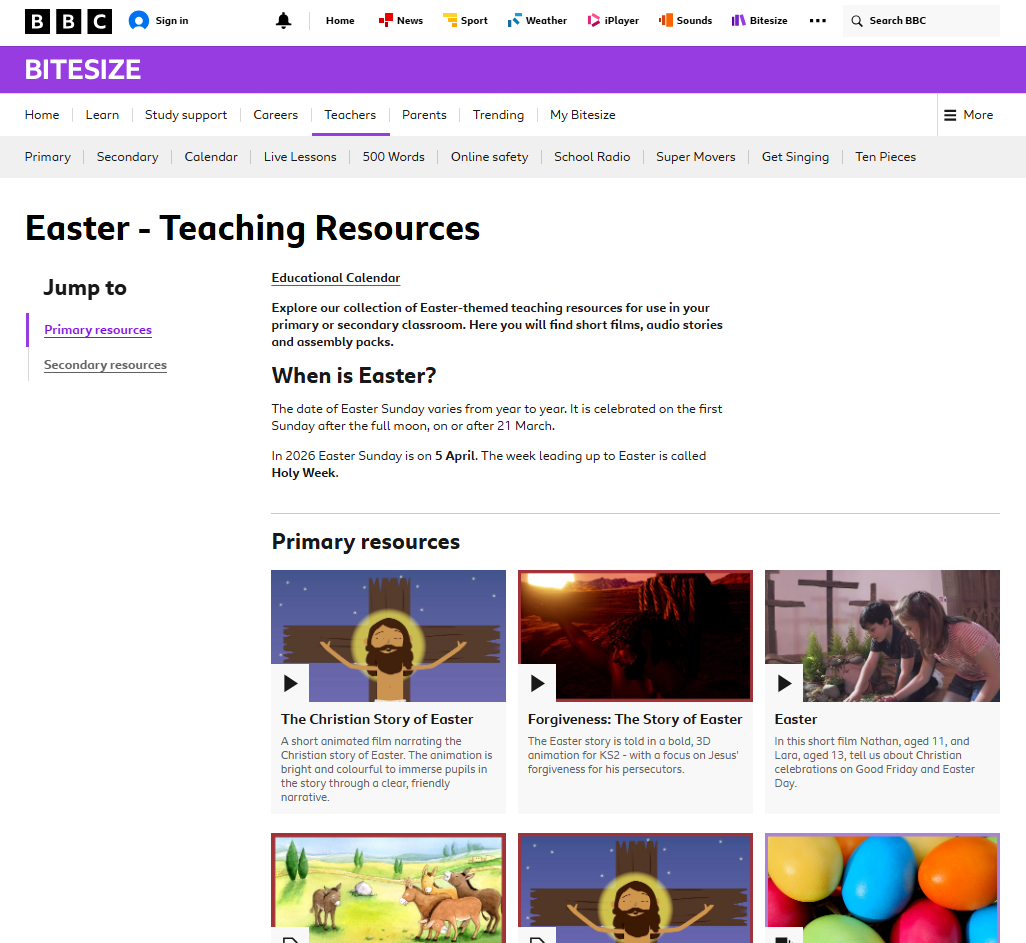The width and height of the screenshot is (1026, 943).
Task: Open BBC Sounds
Action: pos(685,20)
